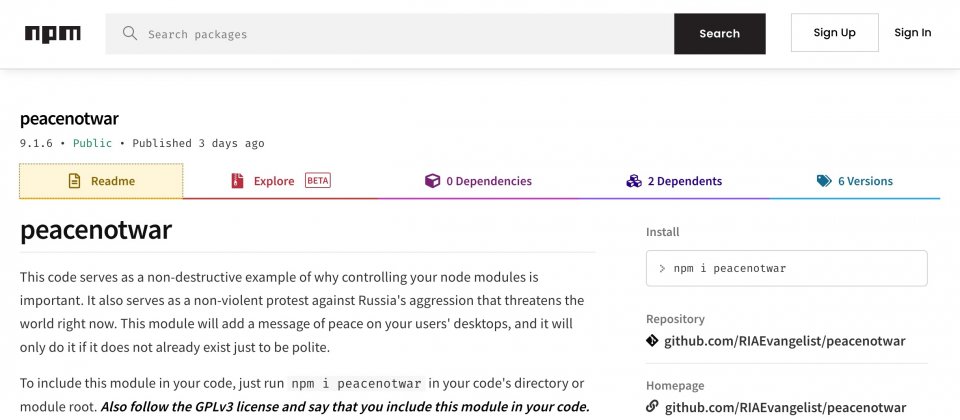Click the blue Versions tags icon
Viewport: 960px width, 420px height.
pos(824,181)
